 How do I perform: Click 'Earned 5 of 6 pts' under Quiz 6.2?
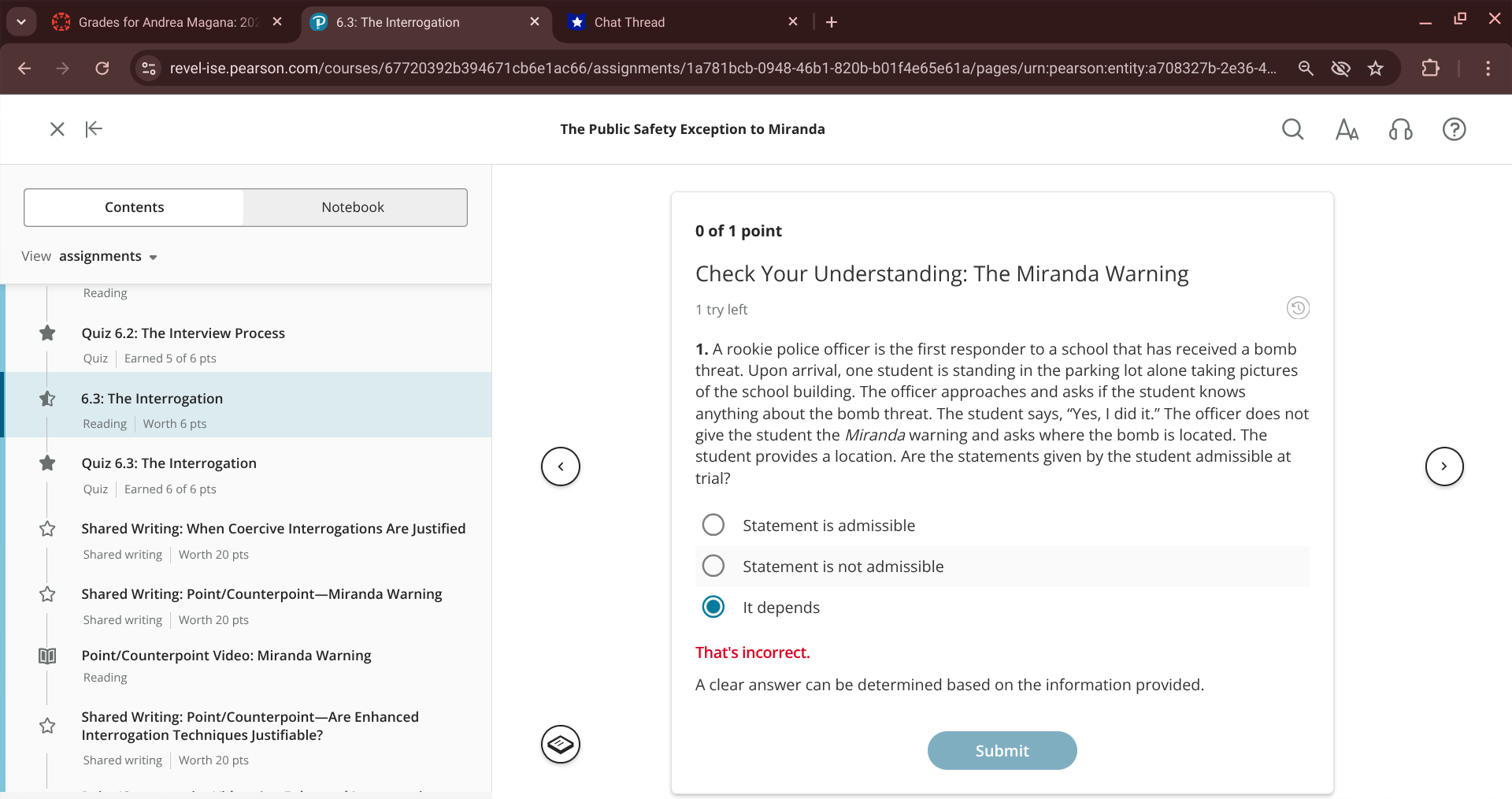click(170, 359)
